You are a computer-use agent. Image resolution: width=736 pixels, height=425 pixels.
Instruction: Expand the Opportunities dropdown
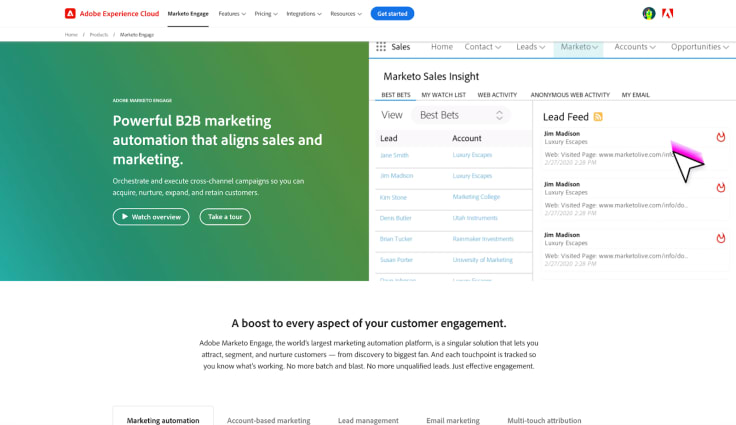[x=699, y=47]
